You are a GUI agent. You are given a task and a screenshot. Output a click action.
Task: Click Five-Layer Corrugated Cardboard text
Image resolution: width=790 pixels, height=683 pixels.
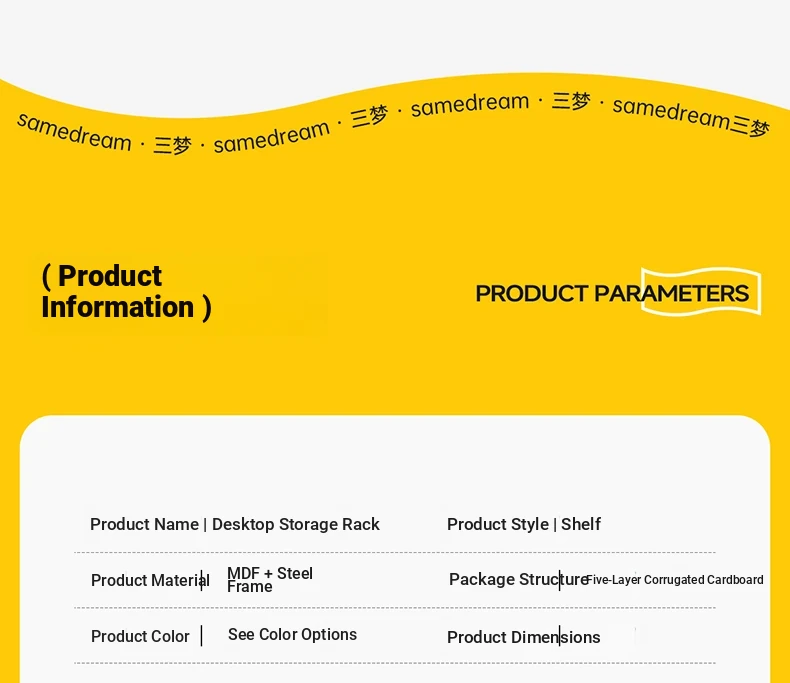(675, 580)
